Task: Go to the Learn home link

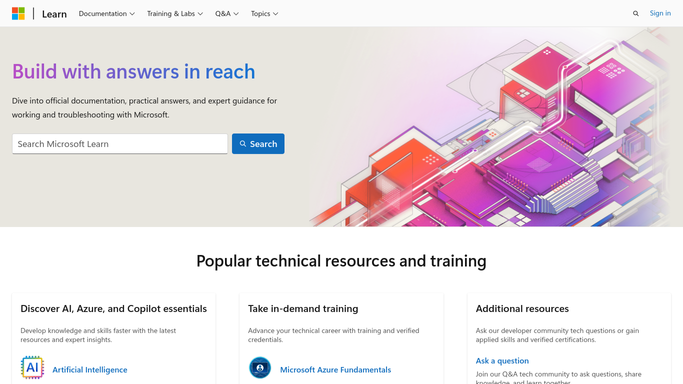Action: (x=54, y=14)
